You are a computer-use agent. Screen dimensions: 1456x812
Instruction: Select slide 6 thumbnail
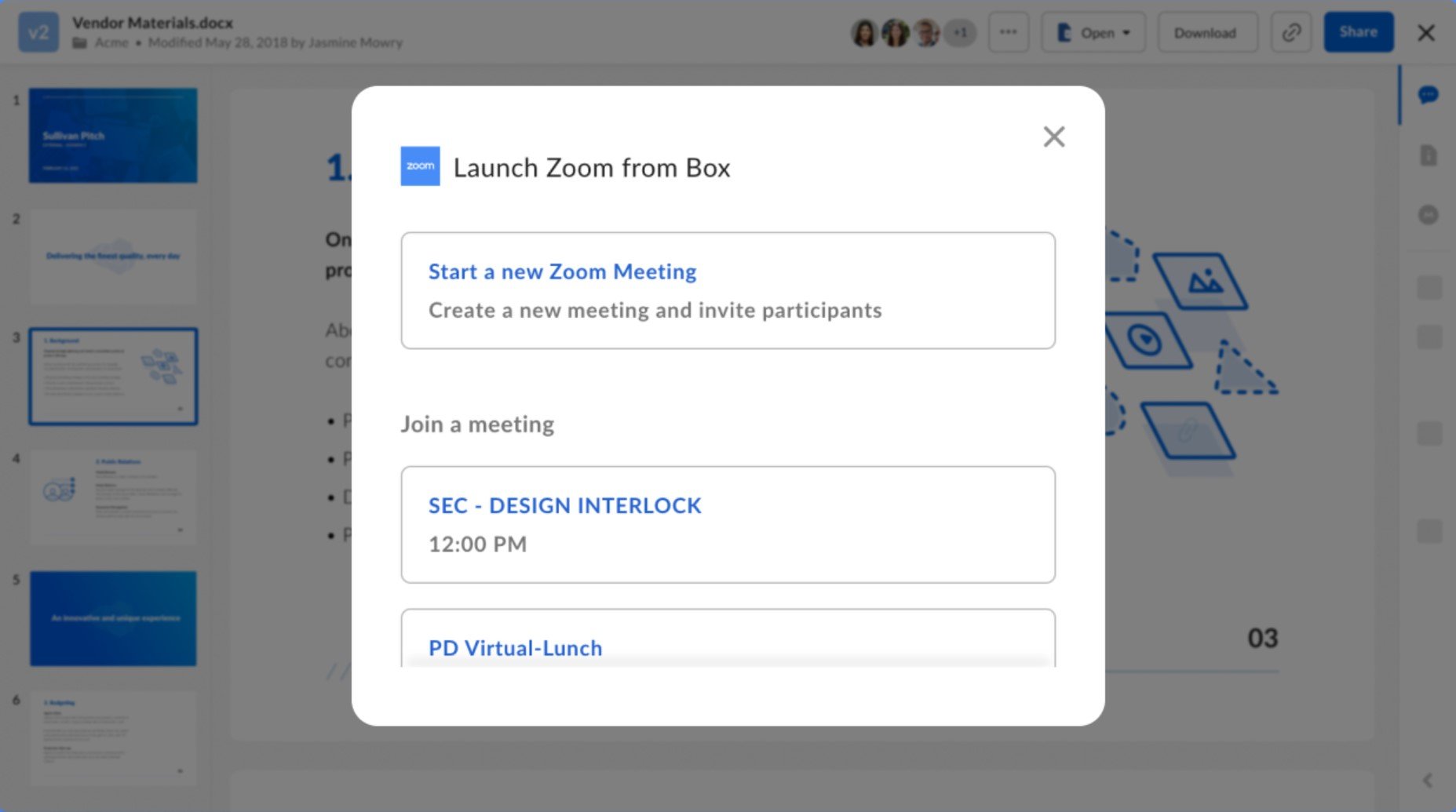click(113, 739)
